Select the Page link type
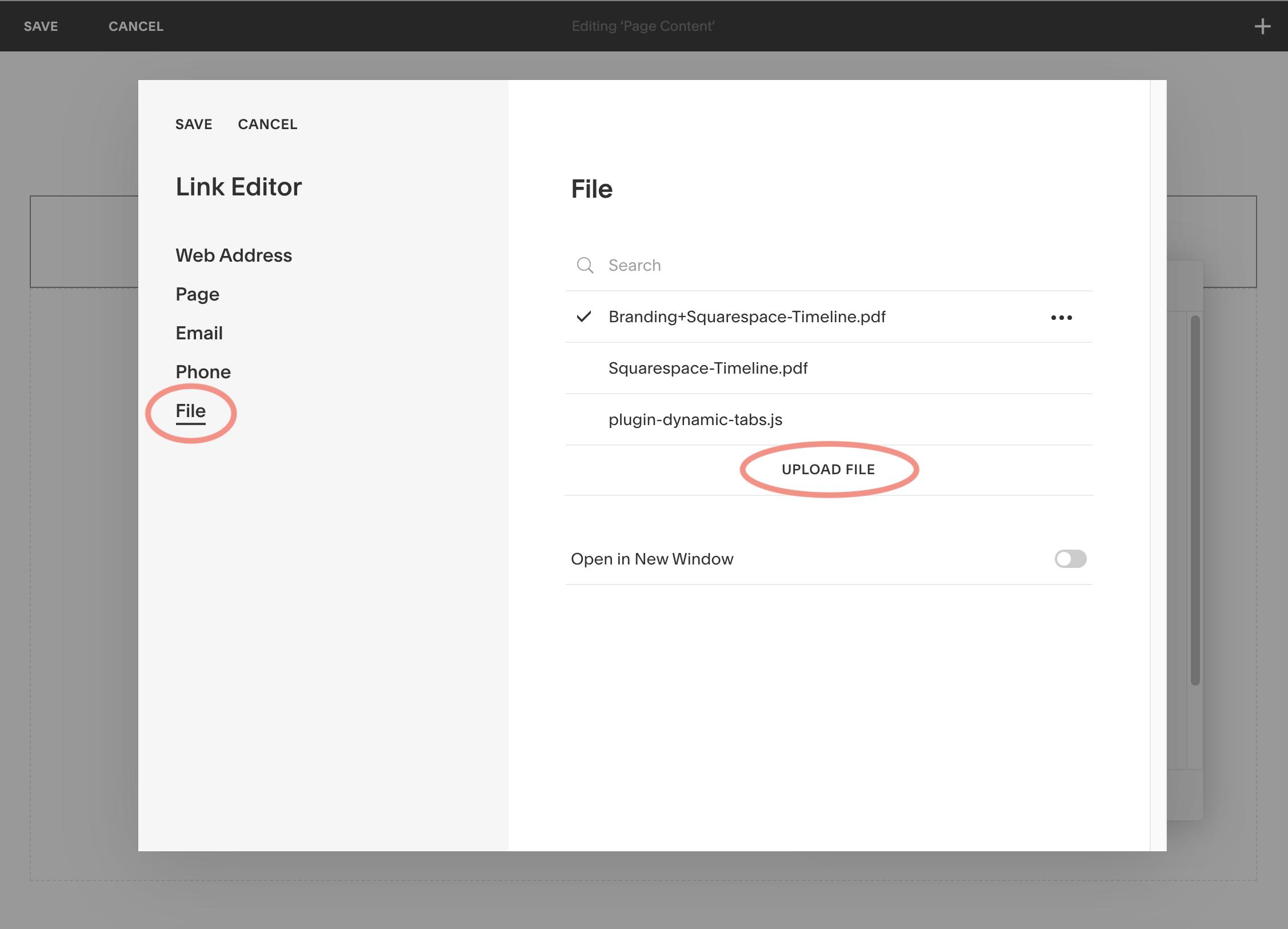1288x929 pixels. tap(197, 294)
